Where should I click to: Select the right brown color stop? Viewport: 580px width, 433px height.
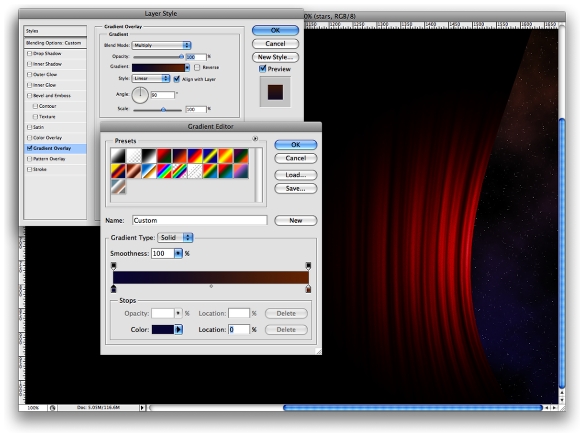click(308, 289)
